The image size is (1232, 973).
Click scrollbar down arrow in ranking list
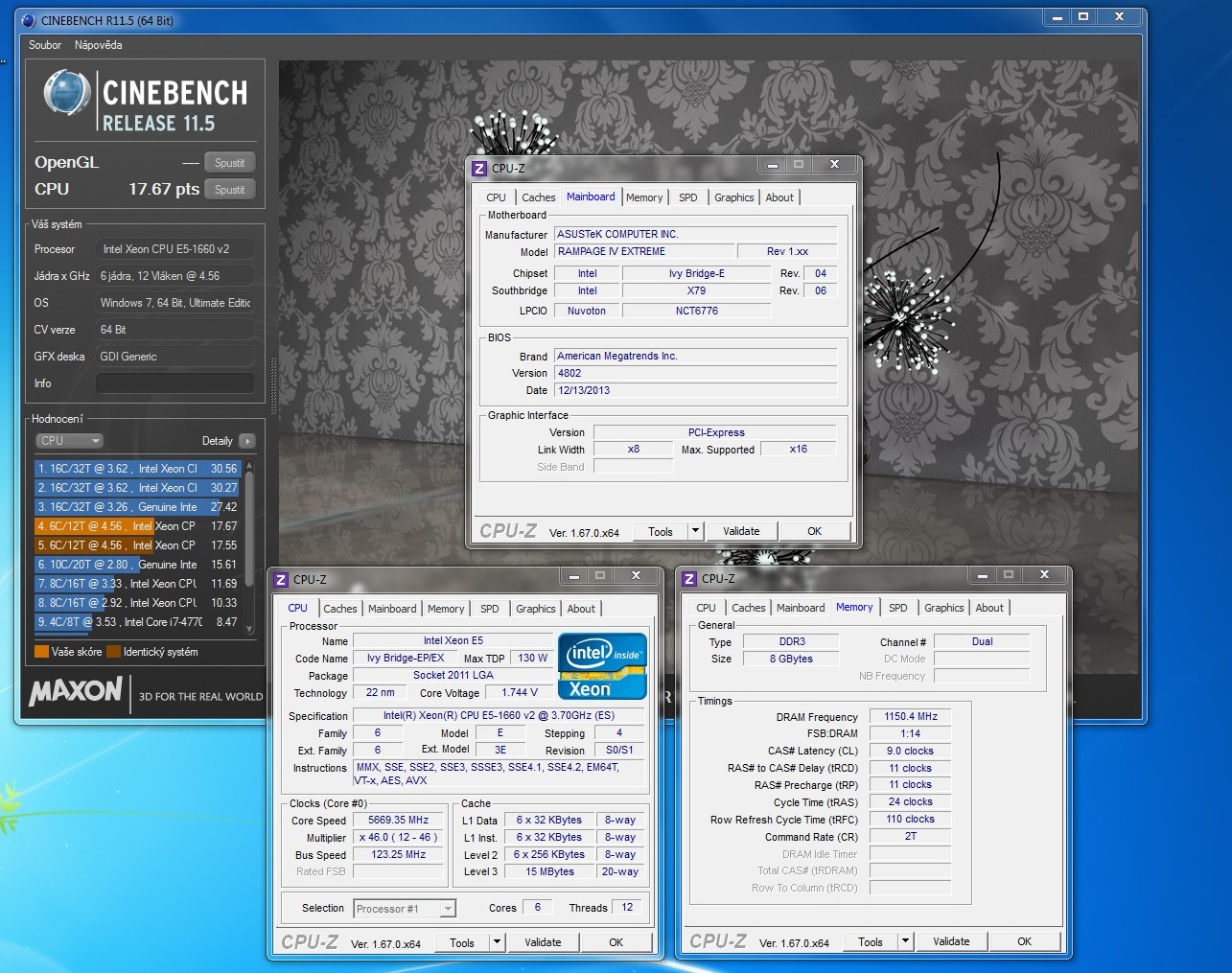[x=250, y=630]
